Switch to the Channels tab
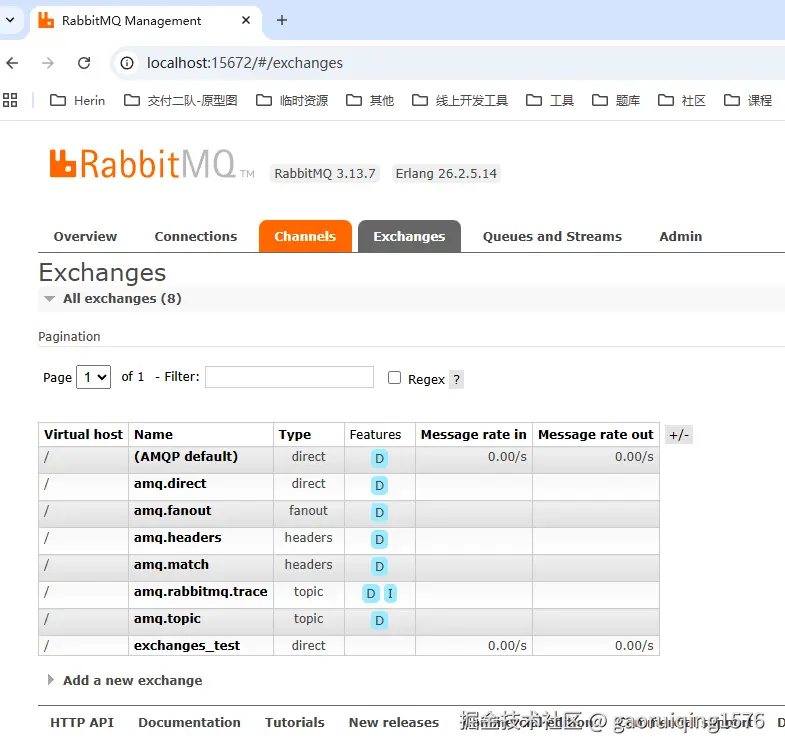Screen dimensions: 785x754 click(305, 236)
